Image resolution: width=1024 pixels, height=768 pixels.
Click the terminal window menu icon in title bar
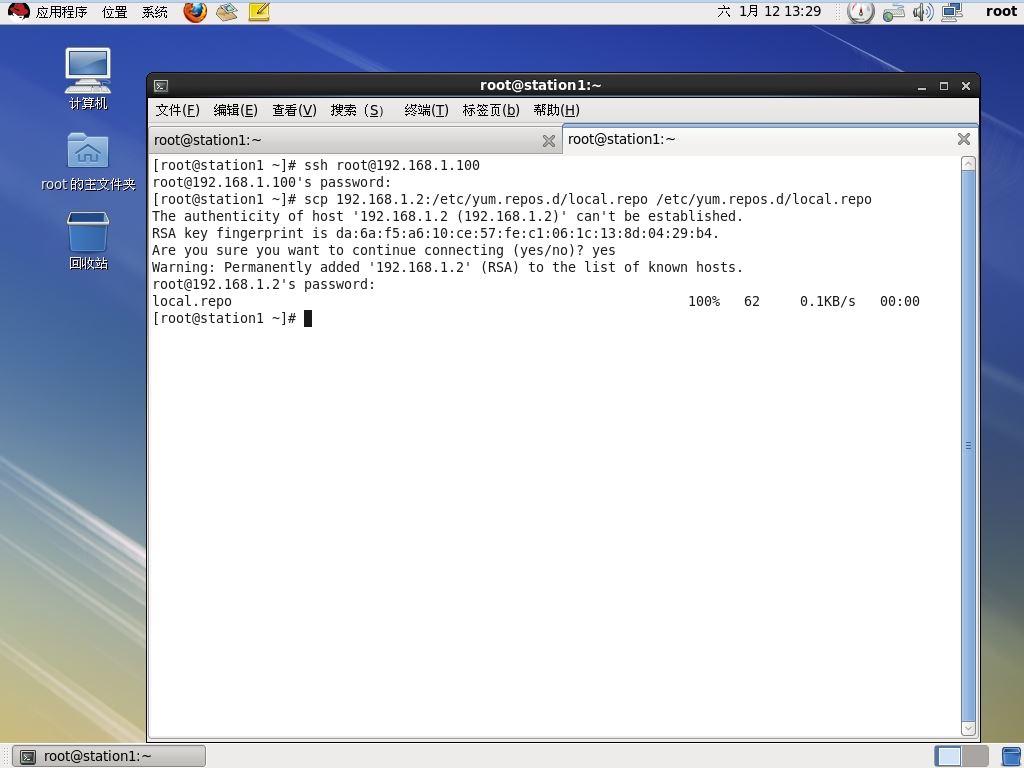tap(161, 86)
